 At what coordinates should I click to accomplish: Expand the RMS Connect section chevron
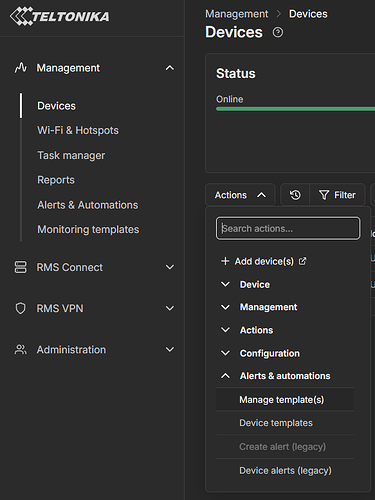[170, 267]
